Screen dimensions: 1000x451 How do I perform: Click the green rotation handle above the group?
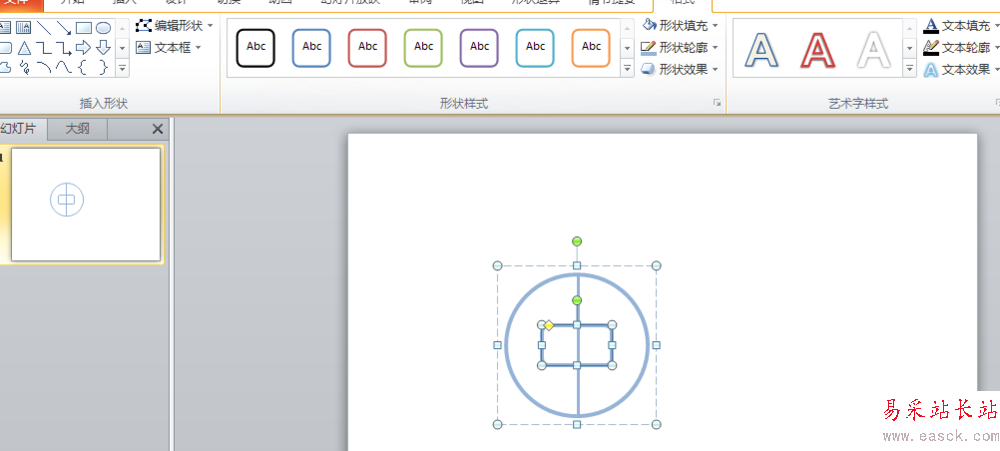pyautogui.click(x=577, y=241)
